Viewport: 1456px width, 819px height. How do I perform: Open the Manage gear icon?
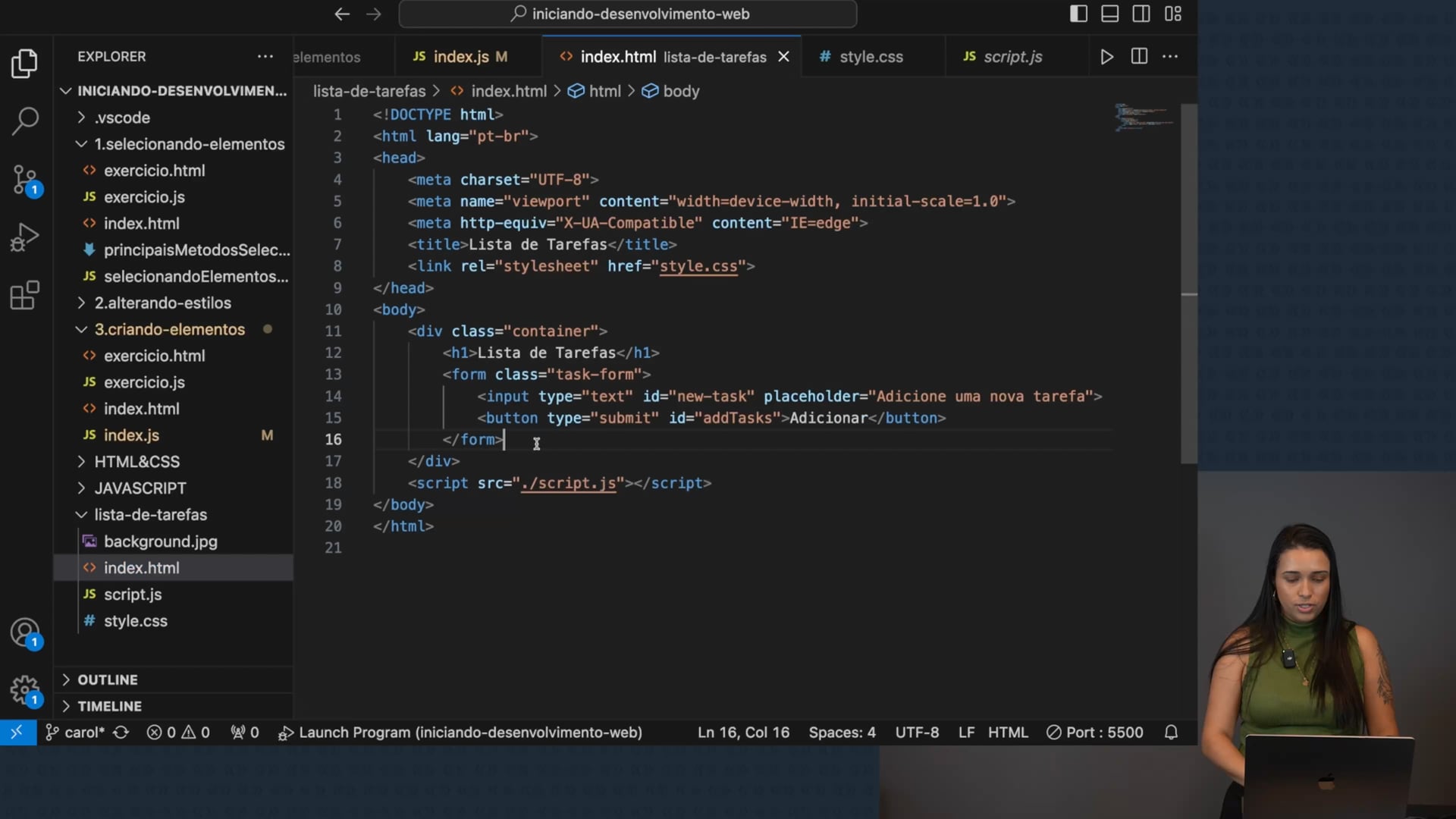(x=25, y=690)
